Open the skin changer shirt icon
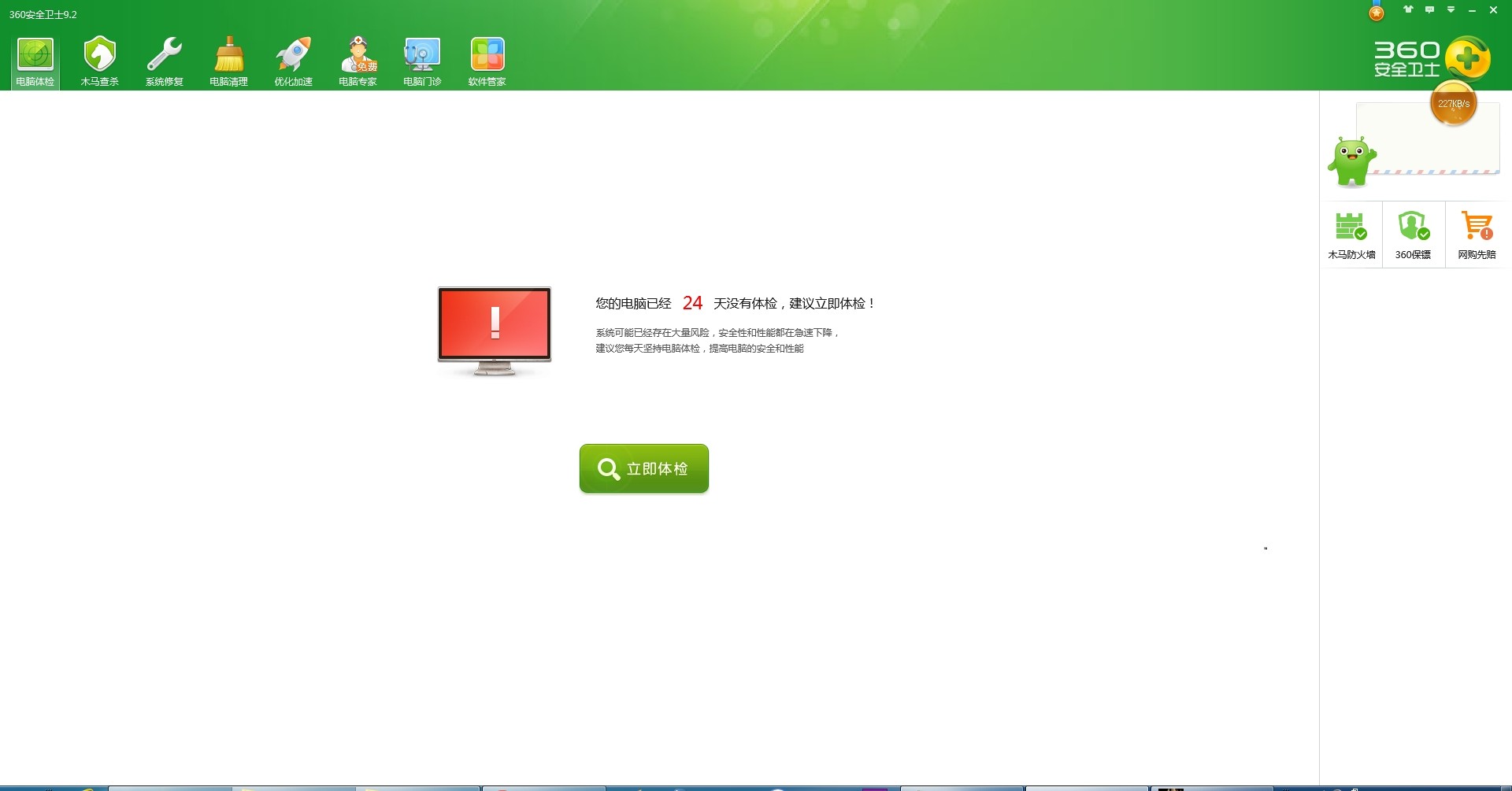The height and width of the screenshot is (791, 1512). click(x=1408, y=10)
